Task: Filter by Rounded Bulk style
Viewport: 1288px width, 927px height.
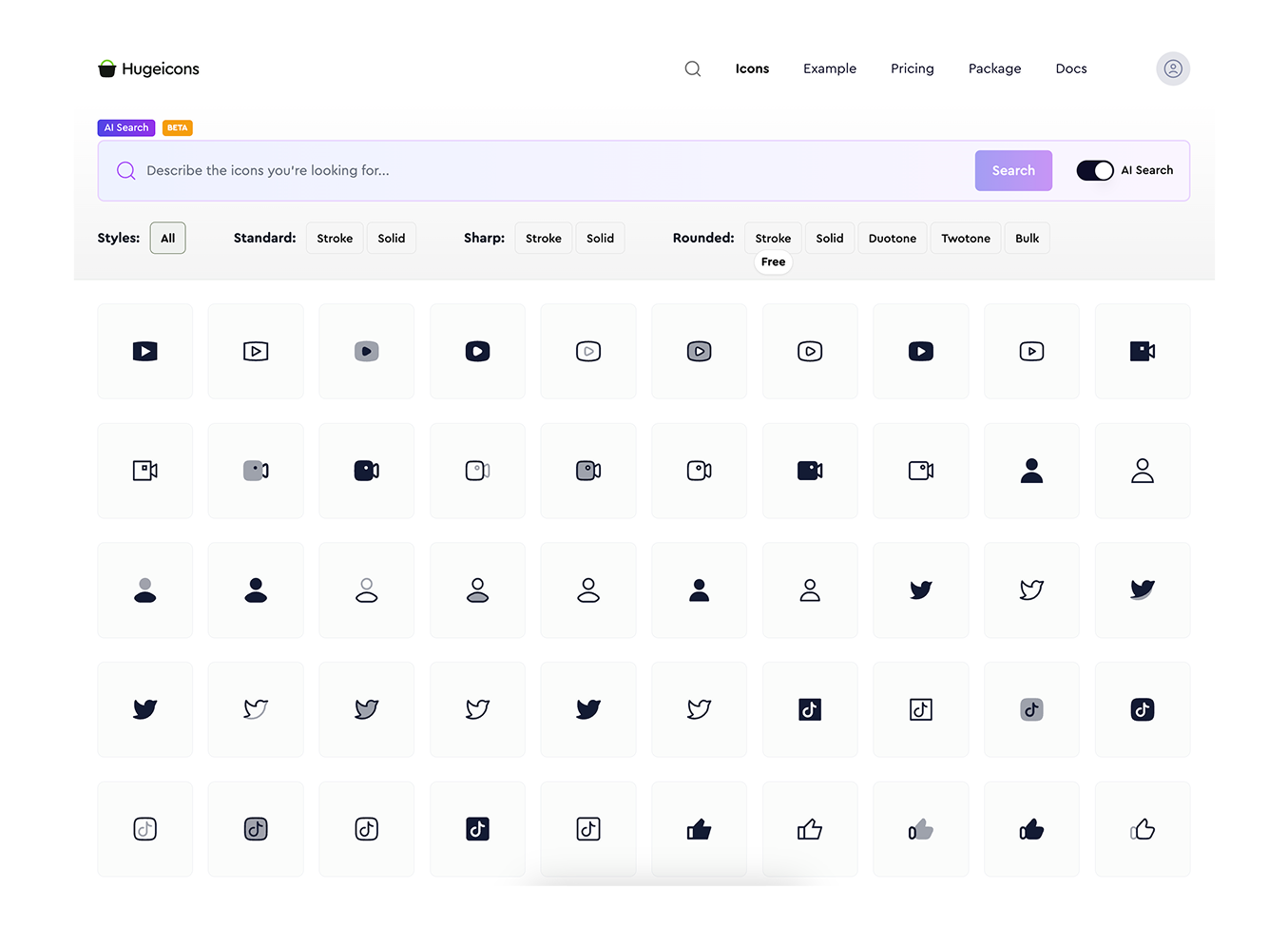Action: pos(1027,238)
